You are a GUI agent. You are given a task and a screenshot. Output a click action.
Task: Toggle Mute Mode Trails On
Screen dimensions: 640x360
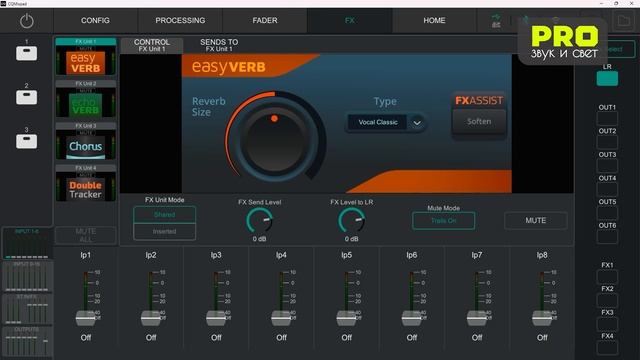(443, 221)
